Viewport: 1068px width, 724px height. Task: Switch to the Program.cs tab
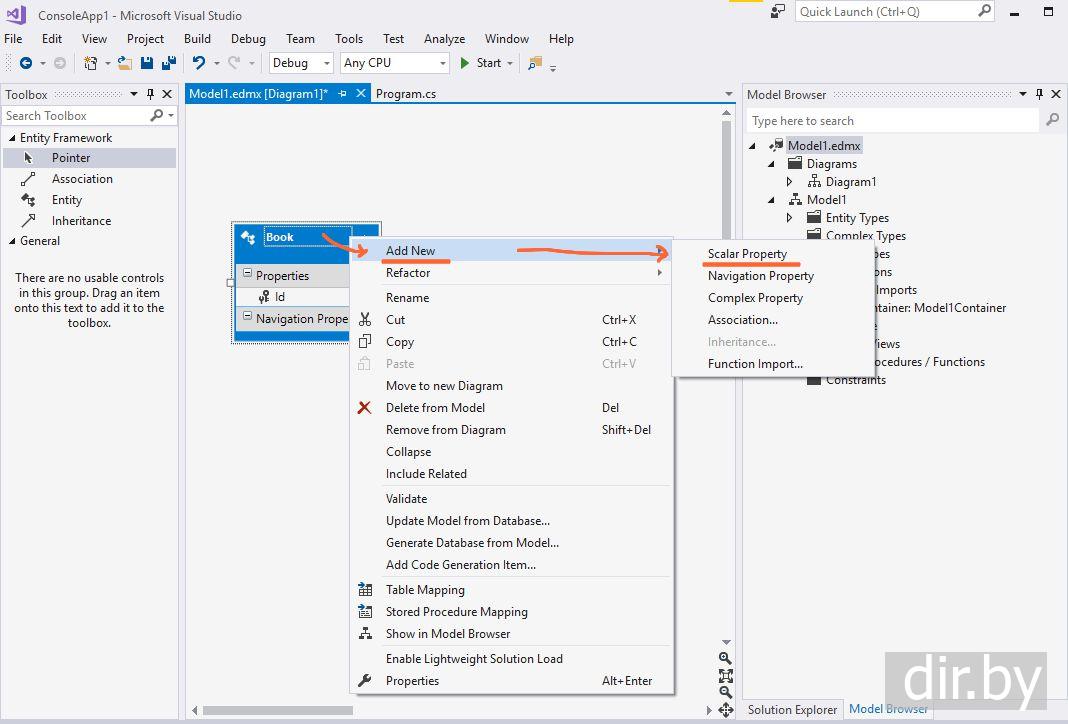pos(406,94)
